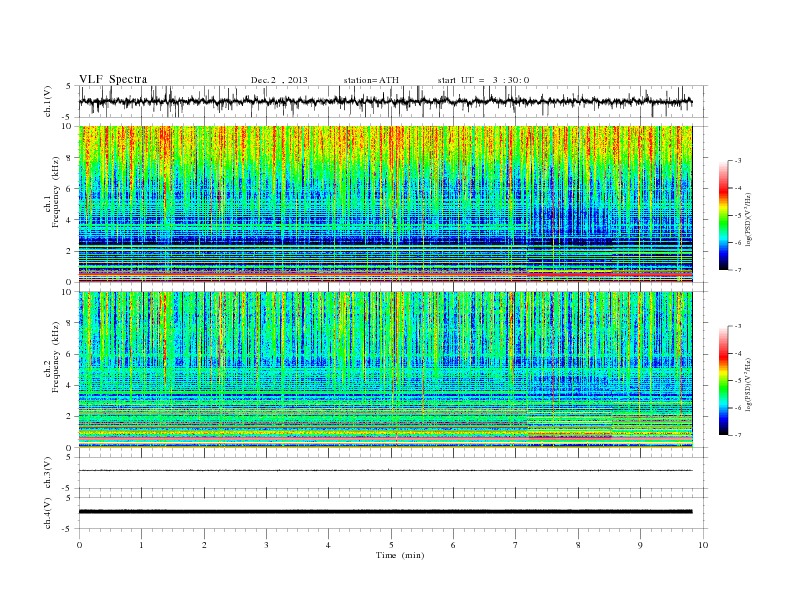Click the "ch.3(V)" axis label
The width and height of the screenshot is (792, 612).
tap(48, 473)
